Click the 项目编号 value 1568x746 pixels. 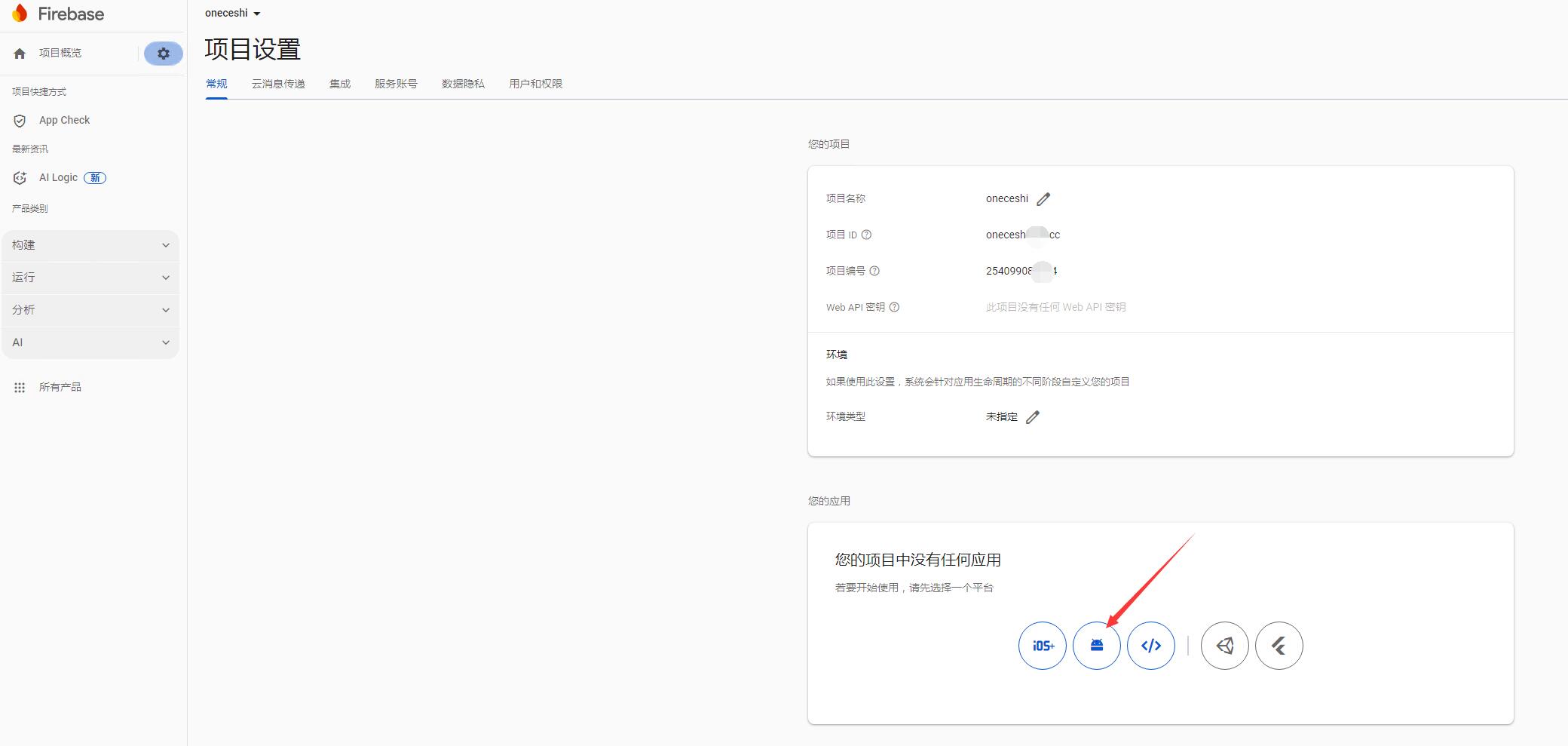click(x=1021, y=271)
